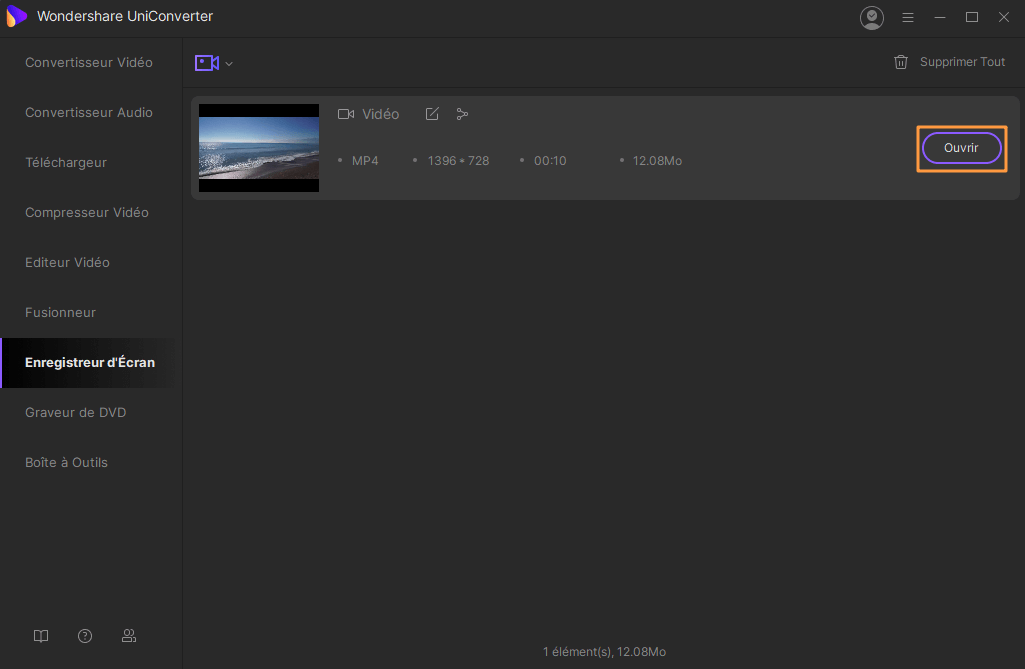Click the help question mark icon
This screenshot has height=669, width=1025.
coord(85,636)
